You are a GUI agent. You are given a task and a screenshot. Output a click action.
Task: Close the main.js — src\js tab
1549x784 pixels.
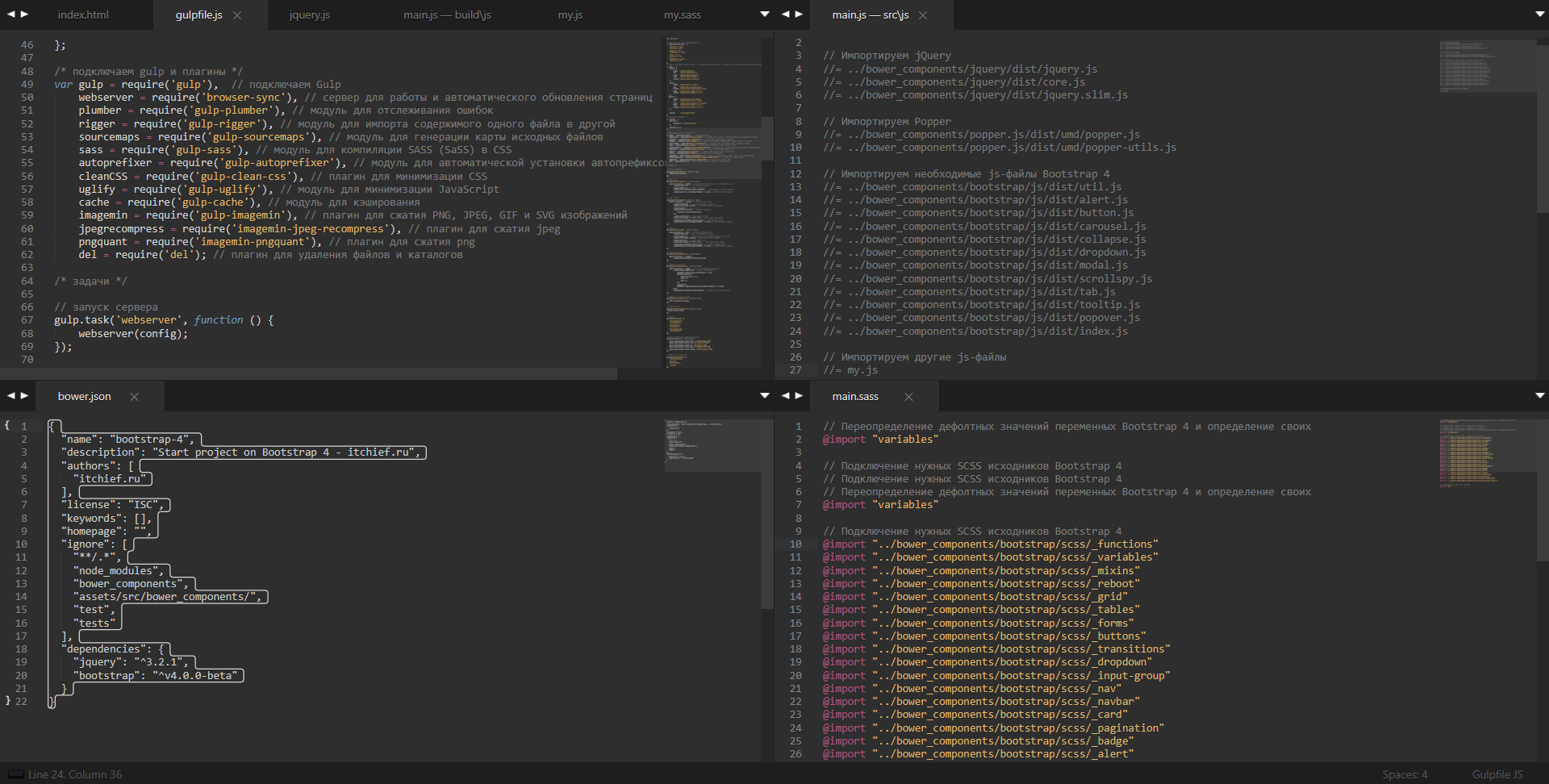click(x=923, y=15)
